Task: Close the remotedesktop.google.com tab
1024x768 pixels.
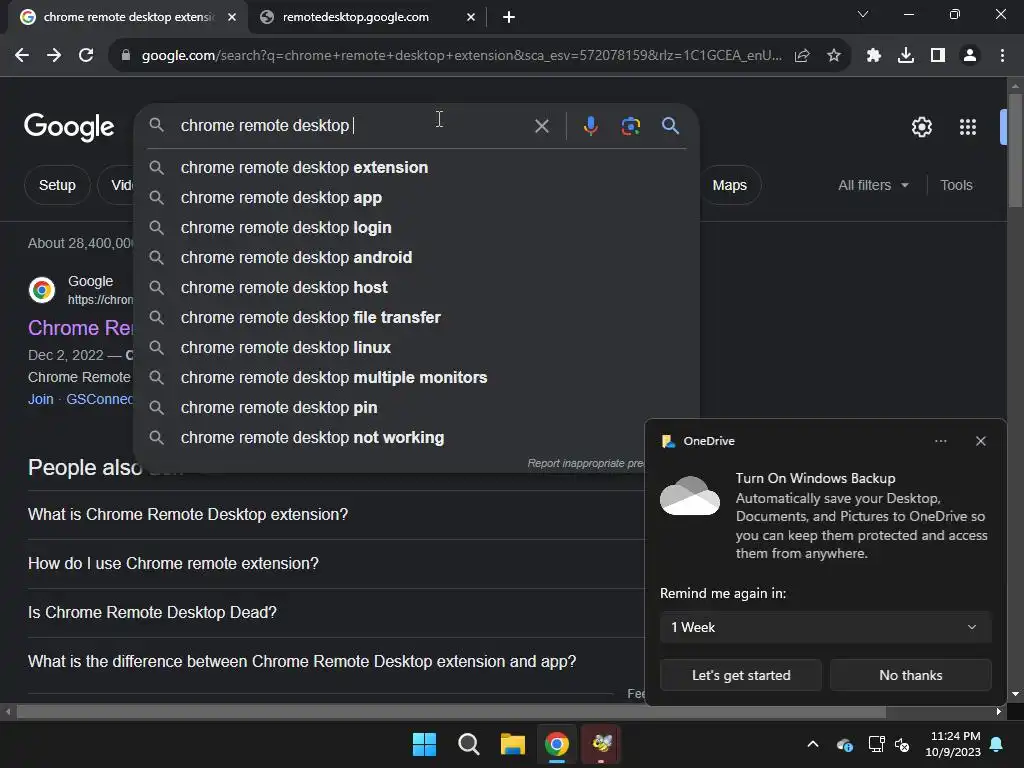Action: [471, 17]
